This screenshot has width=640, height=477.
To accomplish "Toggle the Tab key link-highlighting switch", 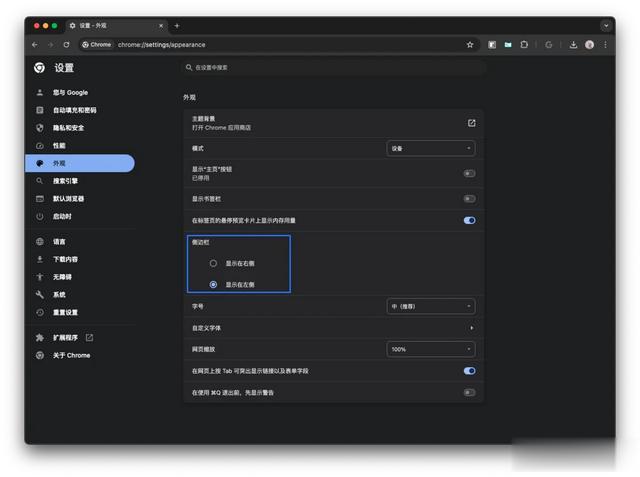I will 469,371.
